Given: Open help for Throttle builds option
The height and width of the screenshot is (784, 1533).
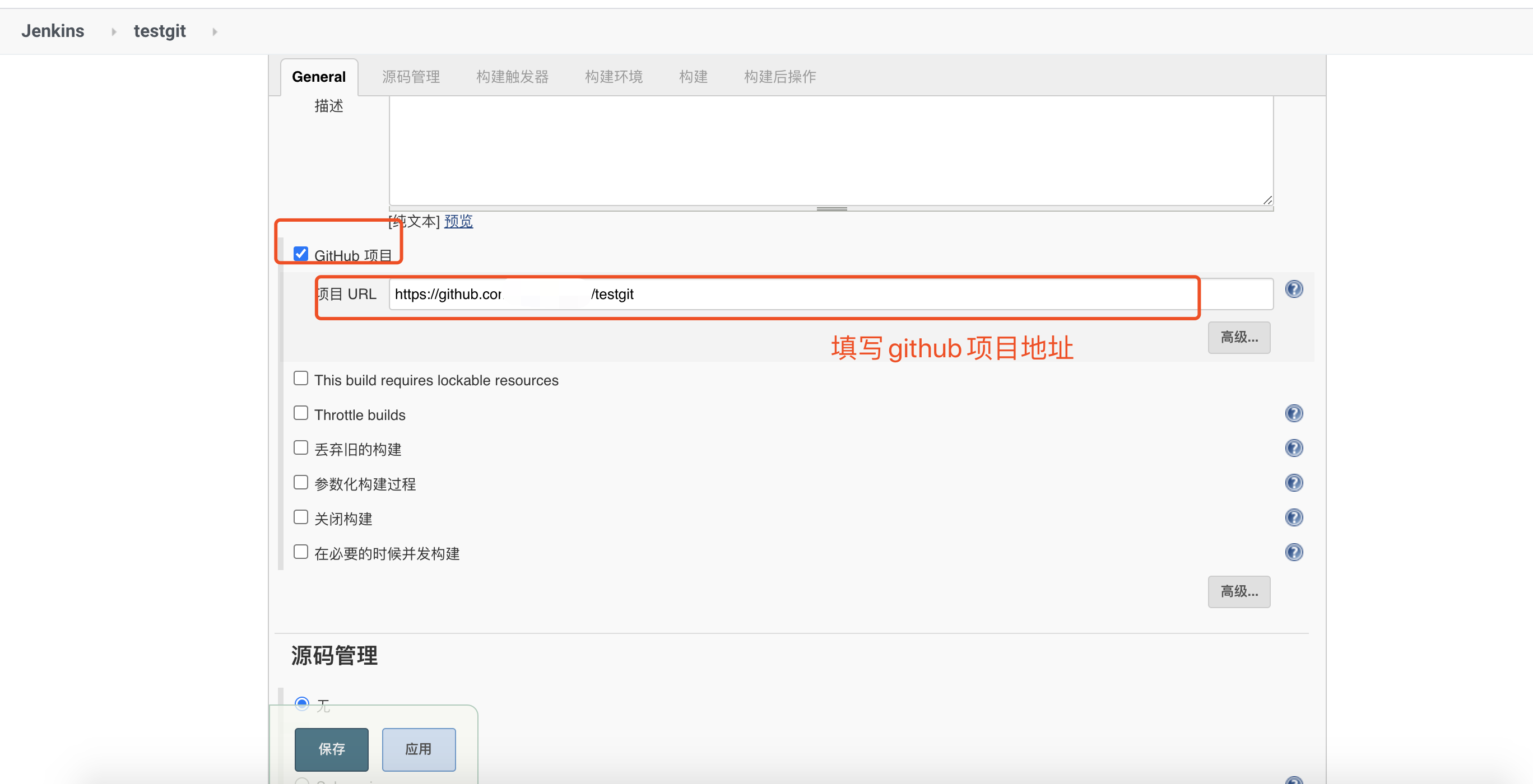Looking at the screenshot, I should pyautogui.click(x=1293, y=413).
